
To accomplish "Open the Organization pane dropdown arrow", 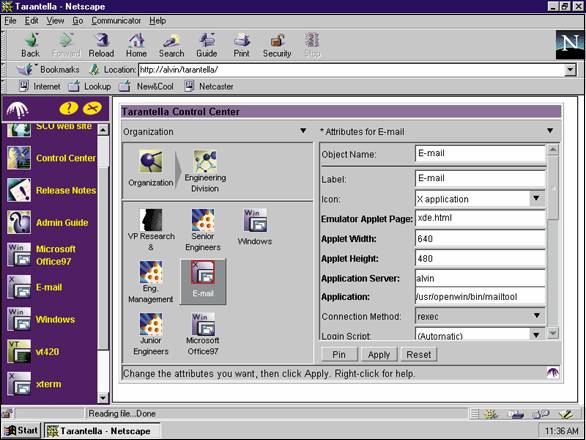I will coord(303,131).
